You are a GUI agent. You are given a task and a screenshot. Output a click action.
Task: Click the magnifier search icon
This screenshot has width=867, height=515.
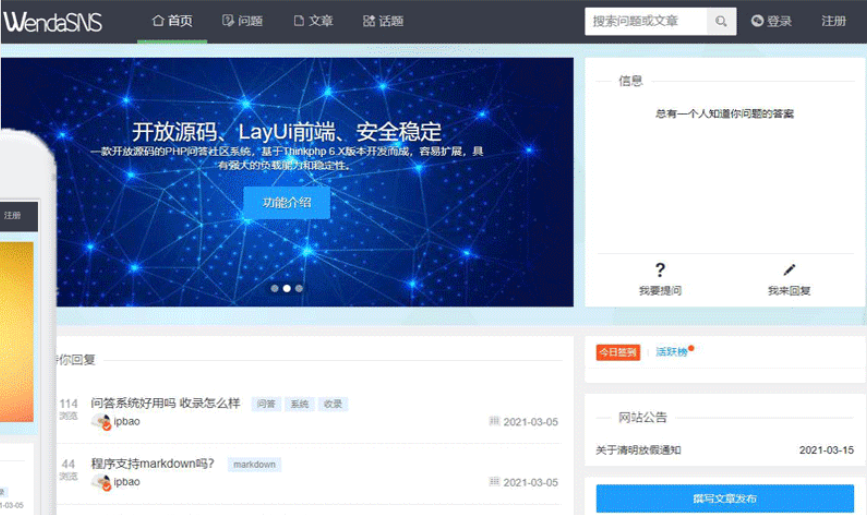point(721,22)
